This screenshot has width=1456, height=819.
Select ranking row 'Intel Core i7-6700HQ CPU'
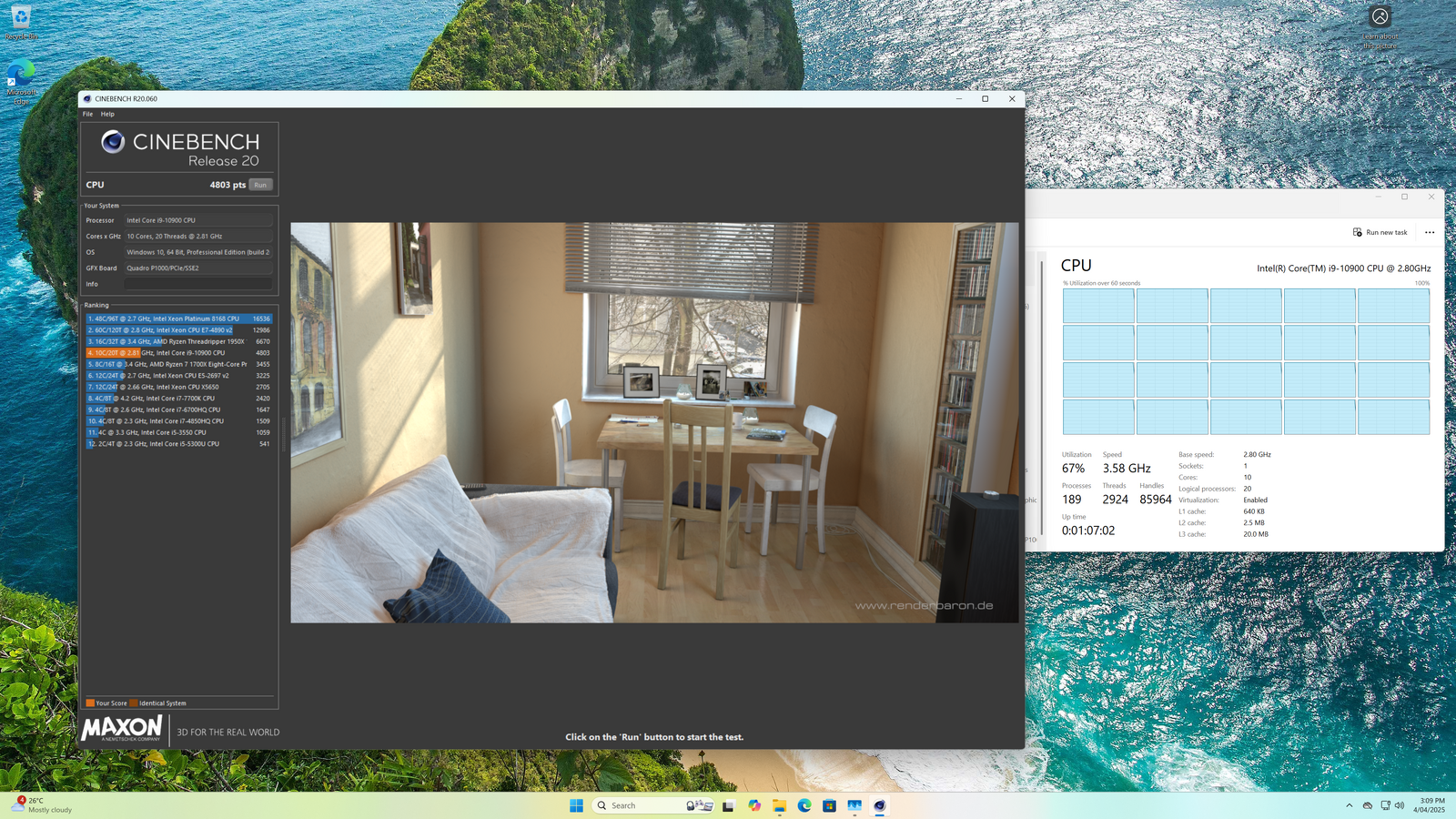(179, 409)
